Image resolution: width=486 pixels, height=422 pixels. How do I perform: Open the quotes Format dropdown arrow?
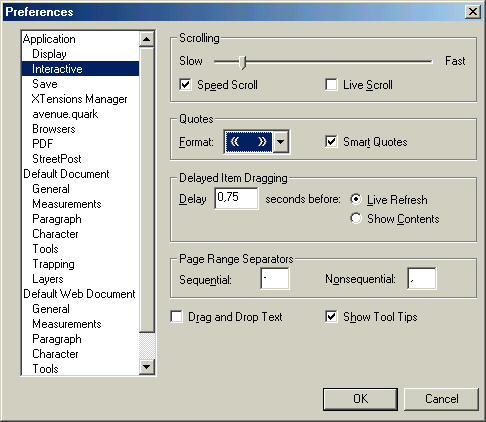click(x=281, y=142)
